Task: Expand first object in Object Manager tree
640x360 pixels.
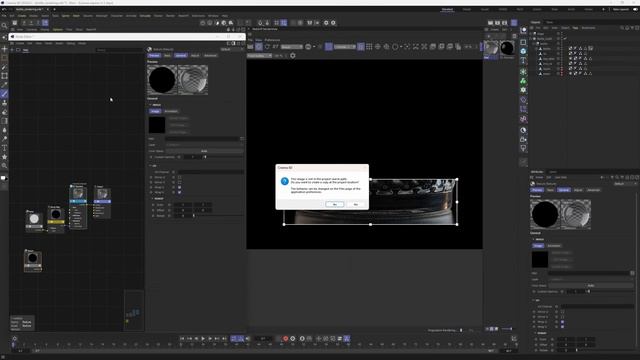Action: pos(531,33)
